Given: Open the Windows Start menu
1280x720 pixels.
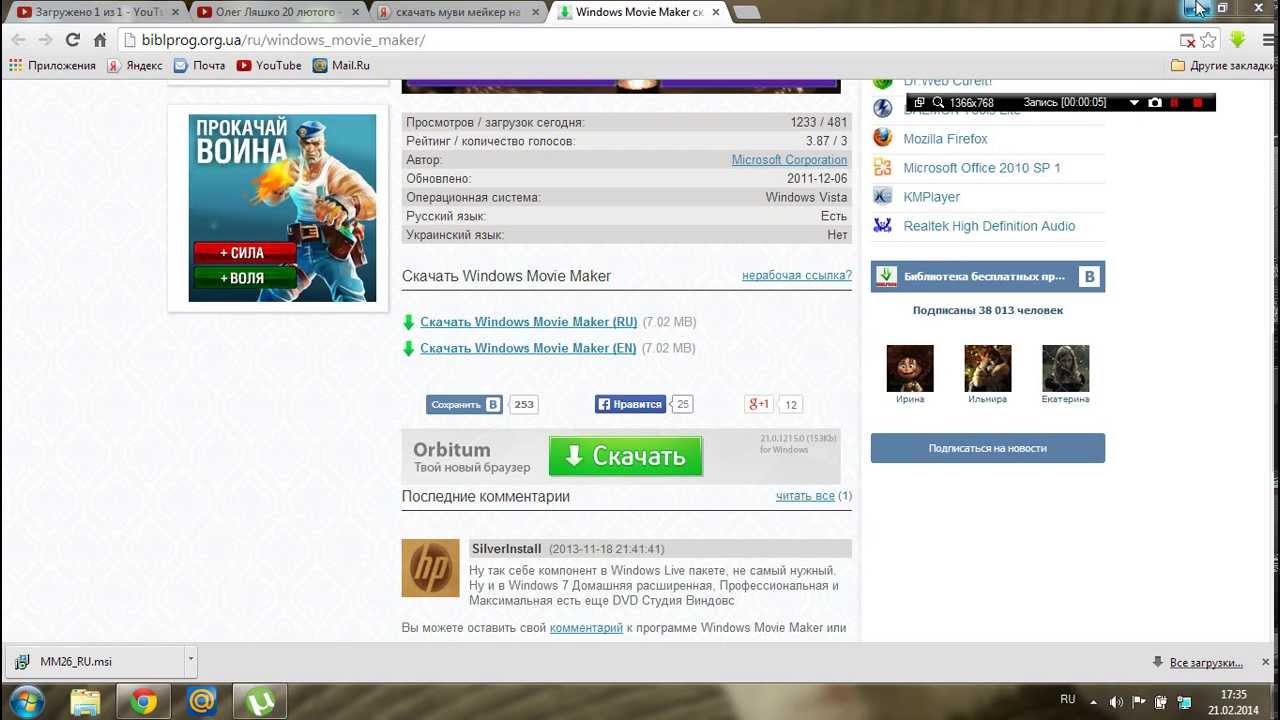Looking at the screenshot, I should [27, 701].
